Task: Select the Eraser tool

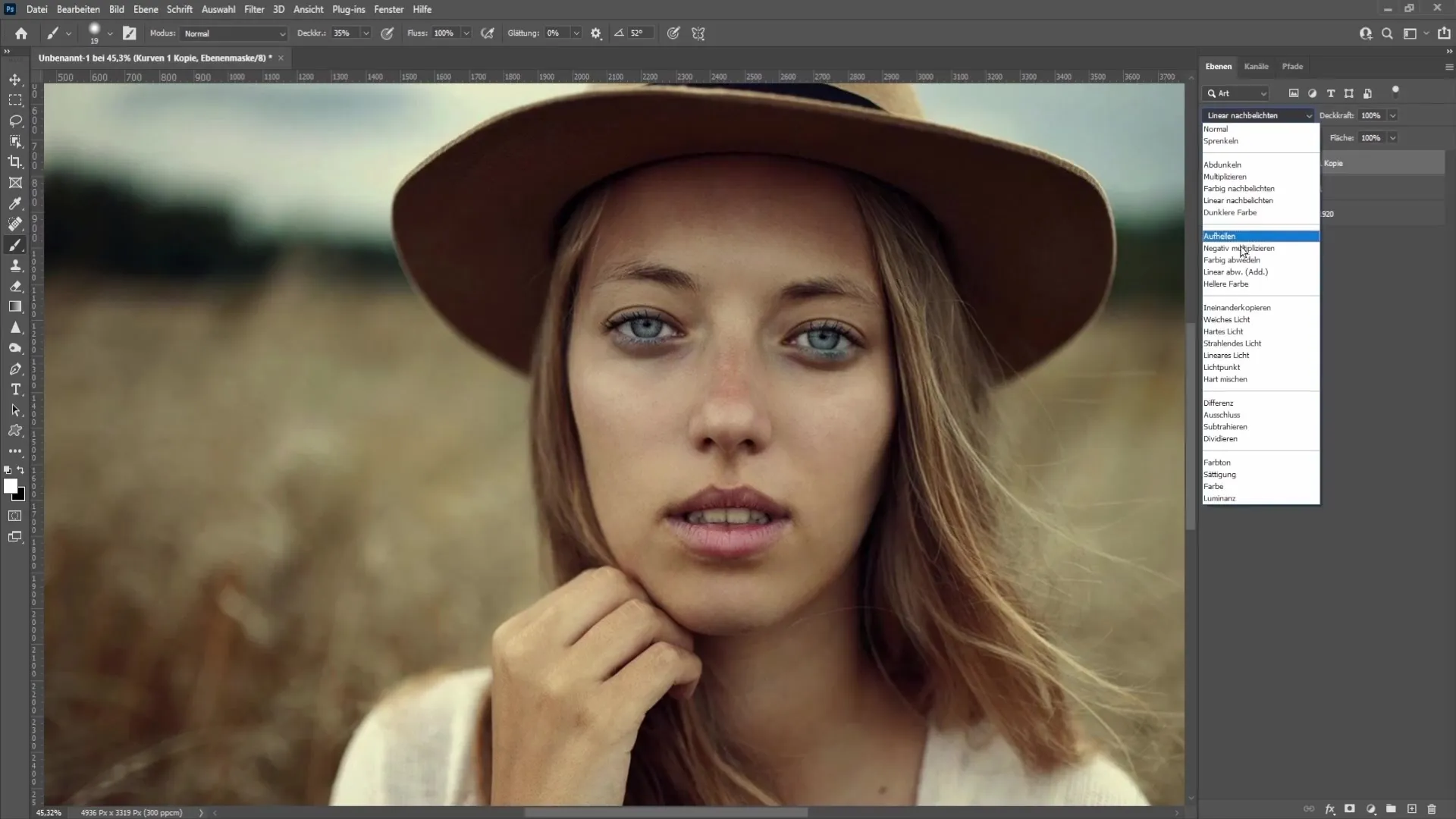Action: point(15,286)
